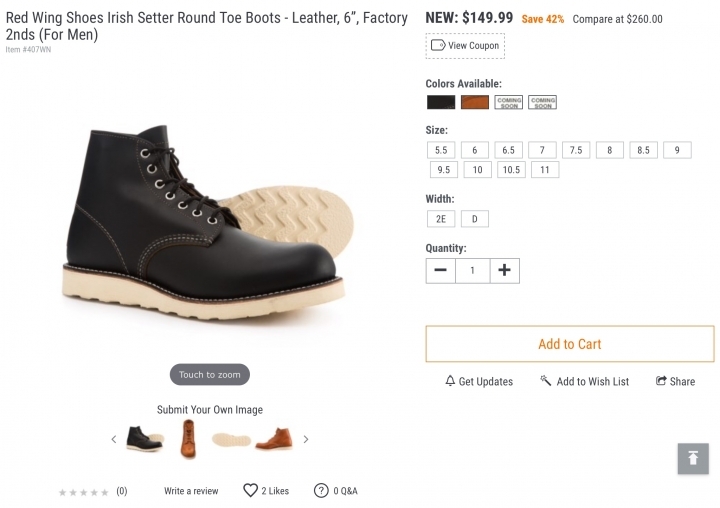Show next thumbnails with right chevron

click(306, 440)
